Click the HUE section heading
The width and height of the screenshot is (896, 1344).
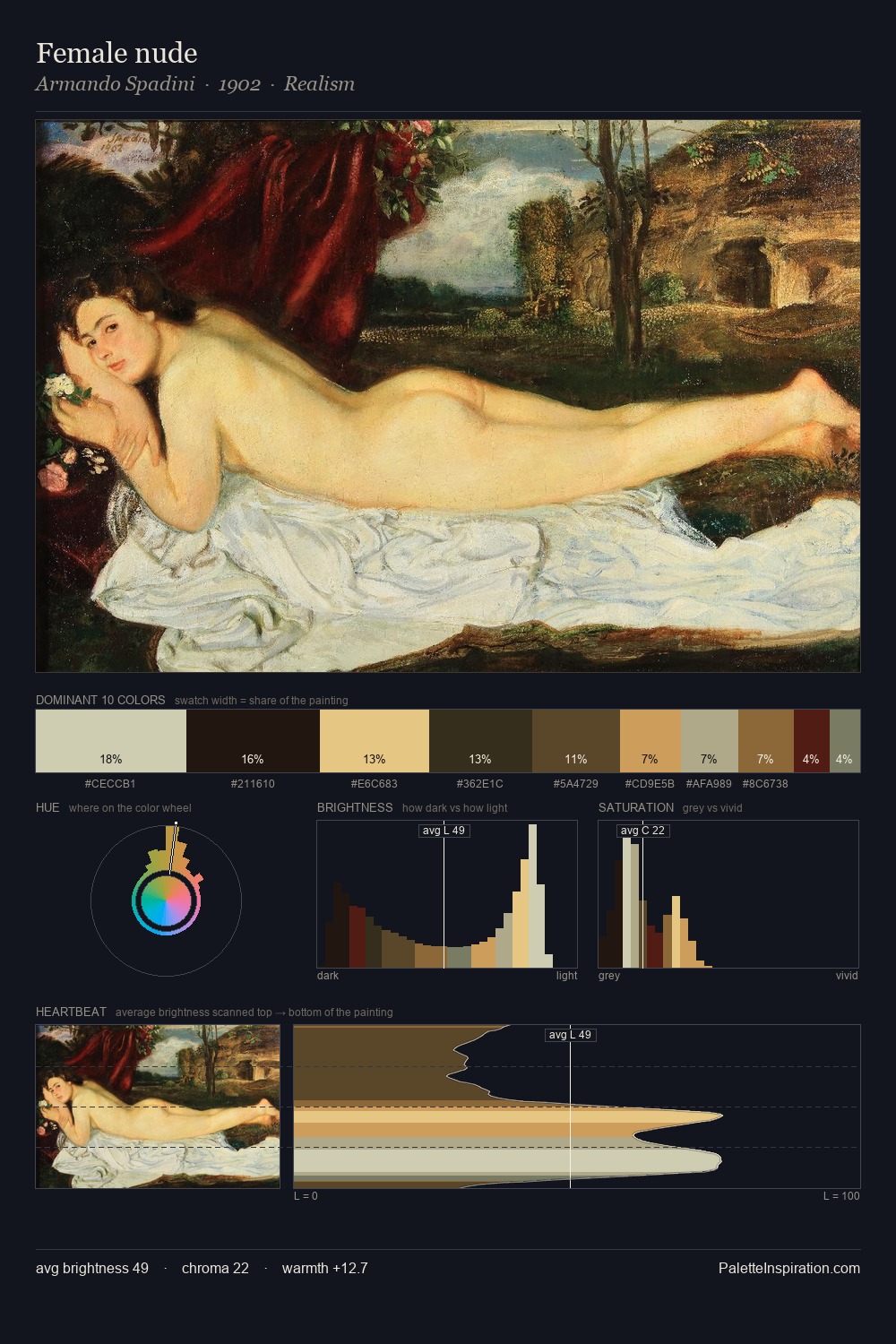click(47, 807)
